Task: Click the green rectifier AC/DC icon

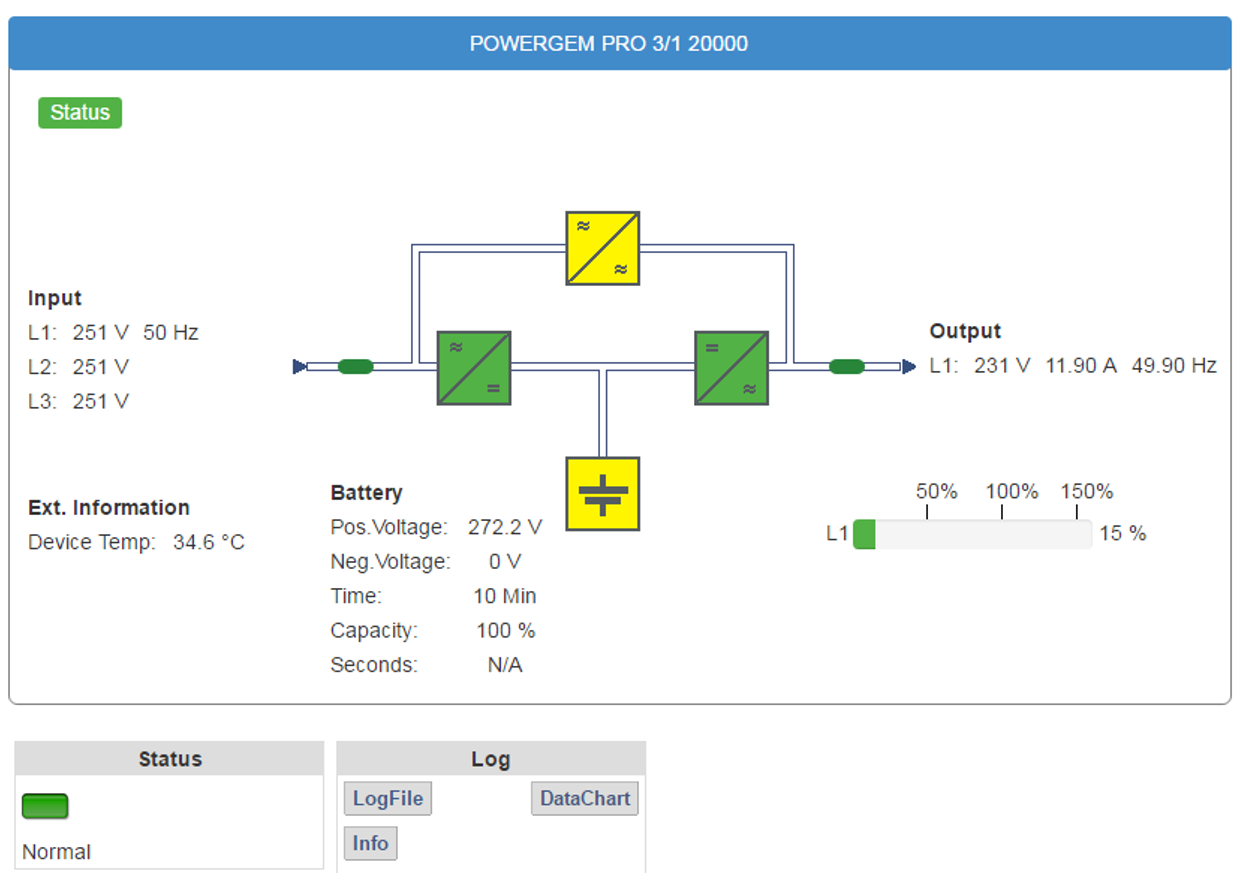Action: coord(474,368)
